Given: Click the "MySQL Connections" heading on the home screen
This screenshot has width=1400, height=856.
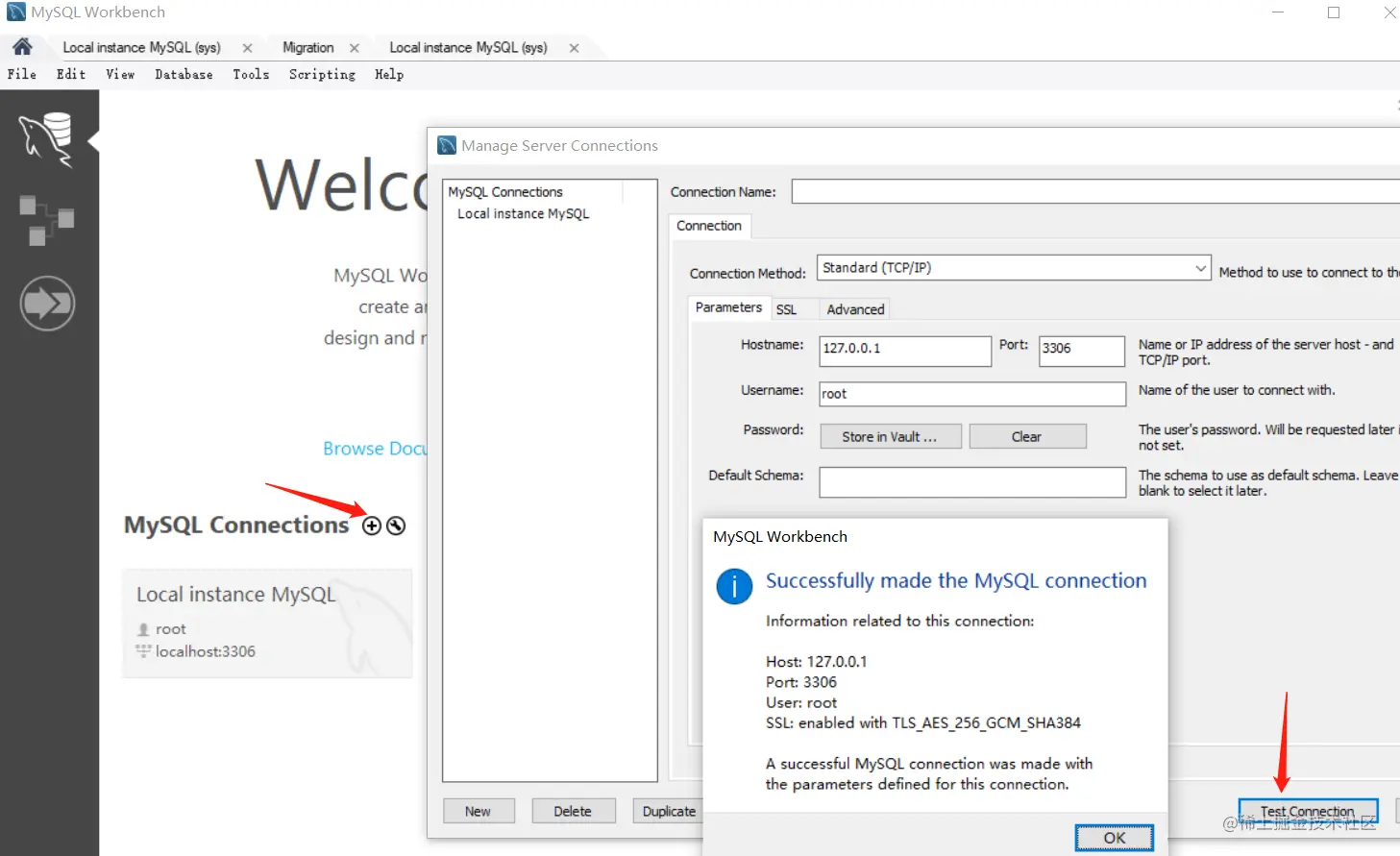Looking at the screenshot, I should tap(236, 525).
